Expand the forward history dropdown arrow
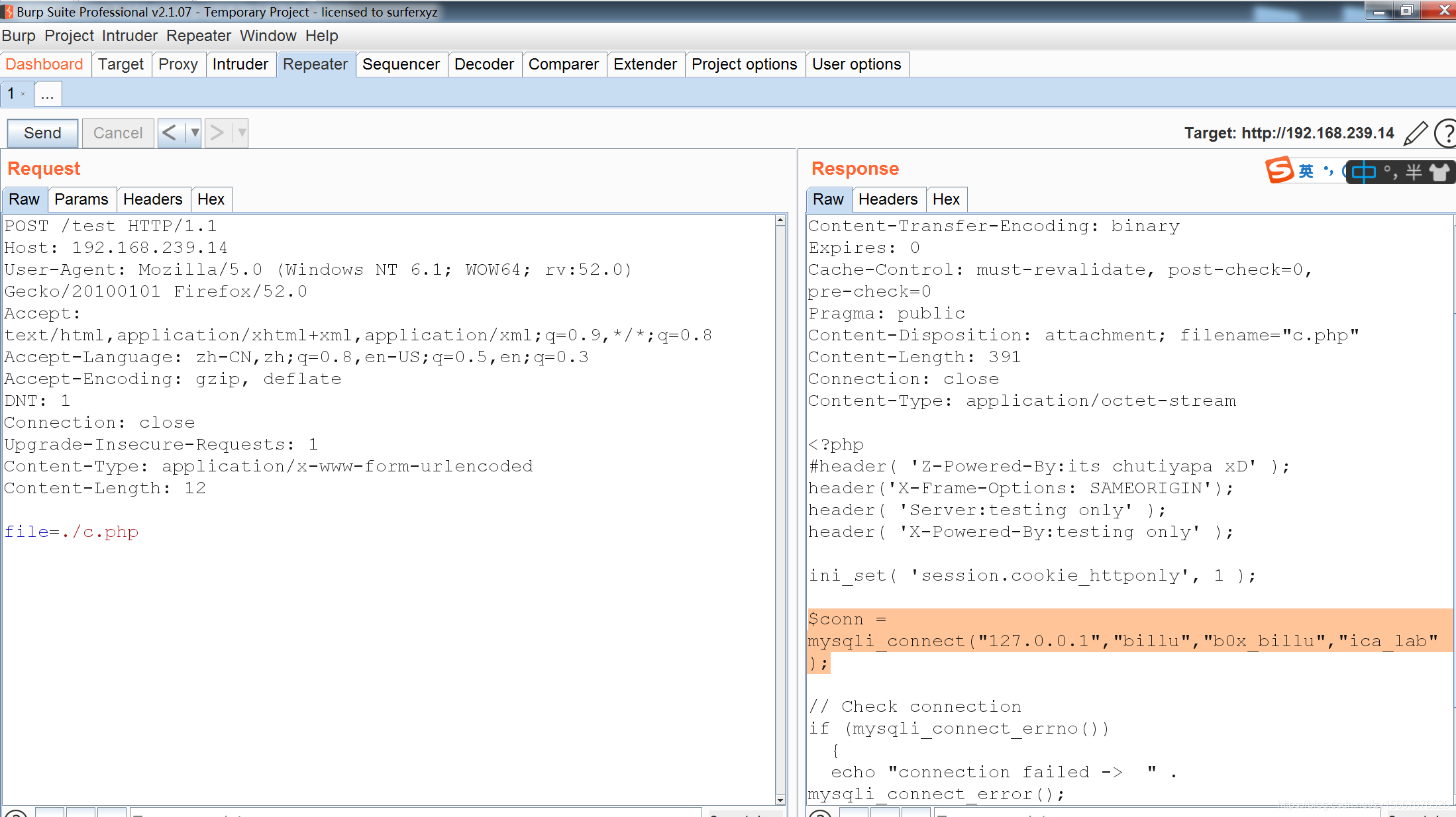Viewport: 1456px width, 817px height. (x=241, y=133)
